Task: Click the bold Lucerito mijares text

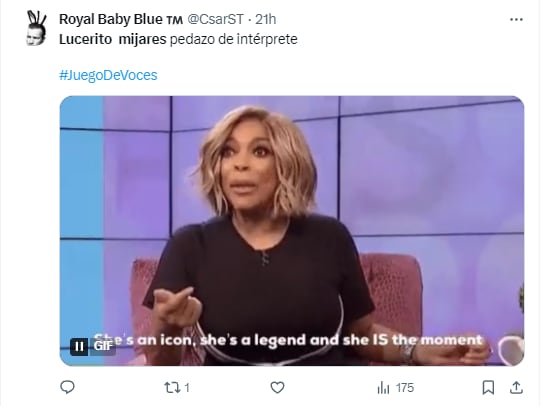Action: click(112, 39)
